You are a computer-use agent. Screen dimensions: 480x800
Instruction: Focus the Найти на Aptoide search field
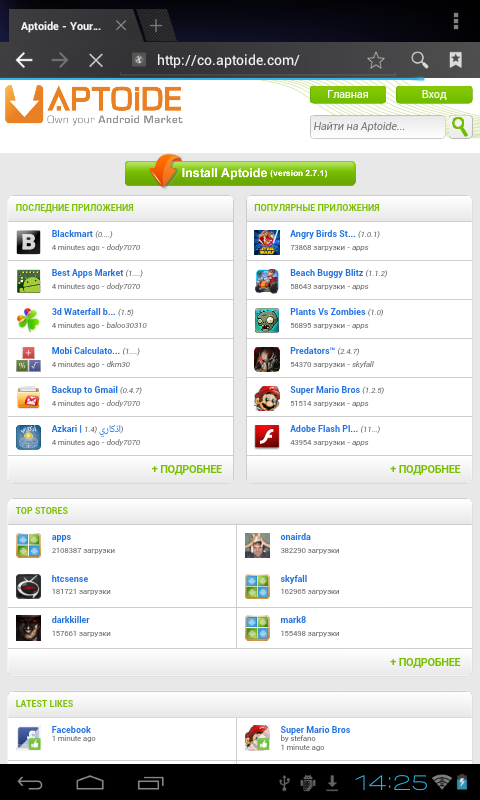click(377, 127)
